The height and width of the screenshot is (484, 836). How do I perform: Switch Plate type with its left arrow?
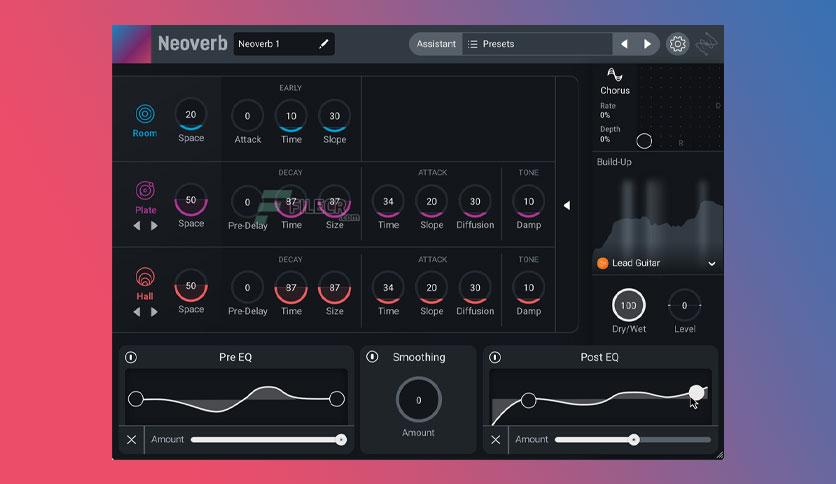(137, 225)
